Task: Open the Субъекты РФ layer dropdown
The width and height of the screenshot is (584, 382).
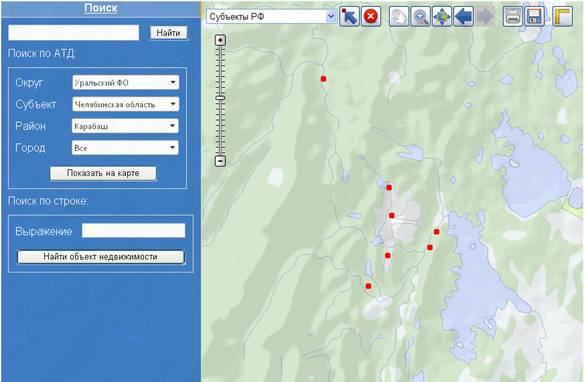Action: pos(272,17)
